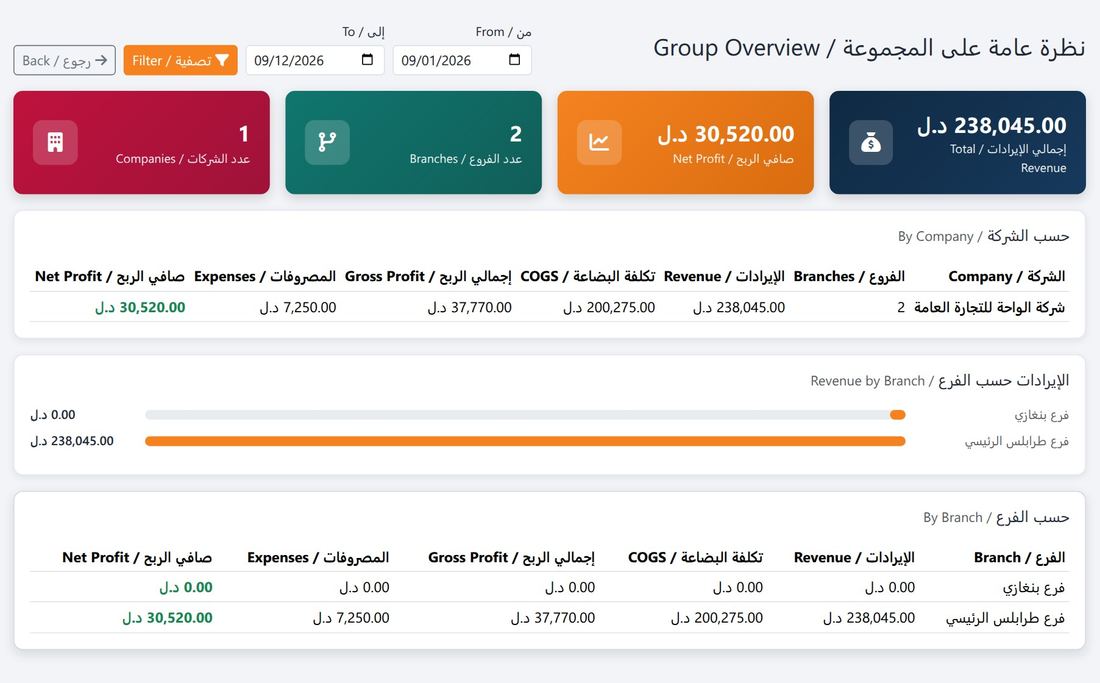This screenshot has height=683, width=1100.
Task: Click gross profit 37,770.00 in By Company row
Action: (470, 307)
